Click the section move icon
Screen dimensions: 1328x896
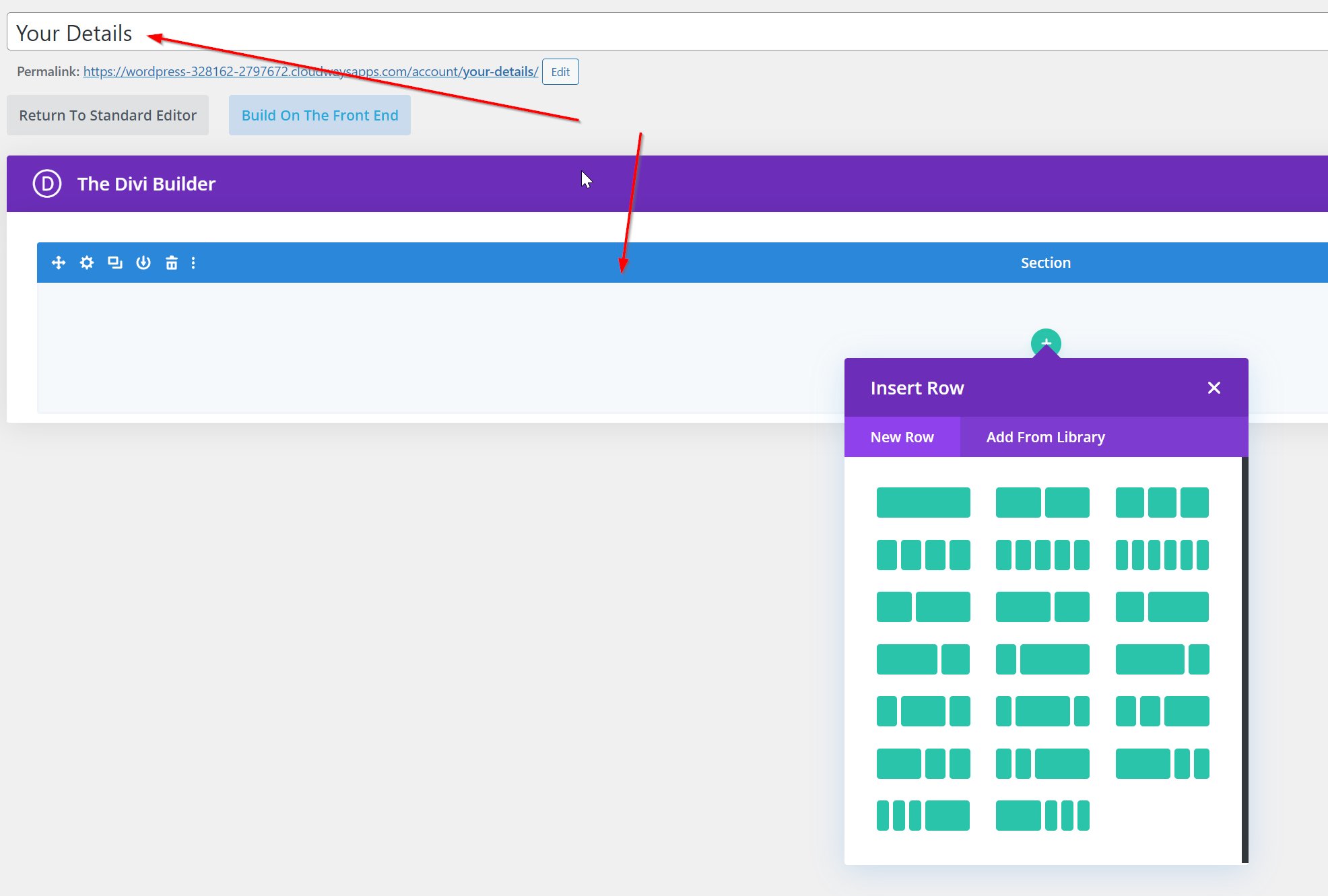[x=59, y=263]
